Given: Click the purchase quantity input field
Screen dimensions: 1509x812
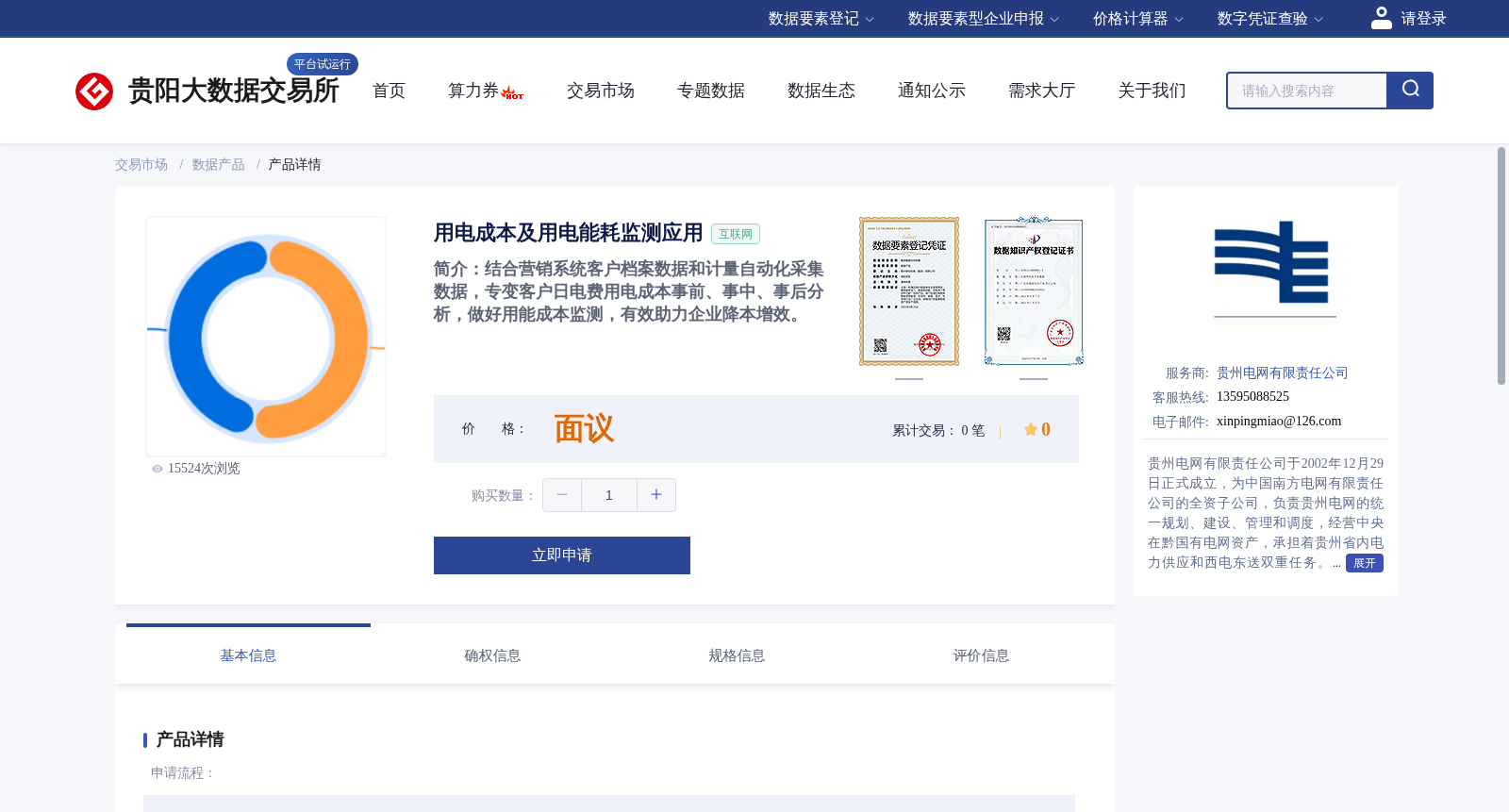Looking at the screenshot, I should [x=609, y=495].
